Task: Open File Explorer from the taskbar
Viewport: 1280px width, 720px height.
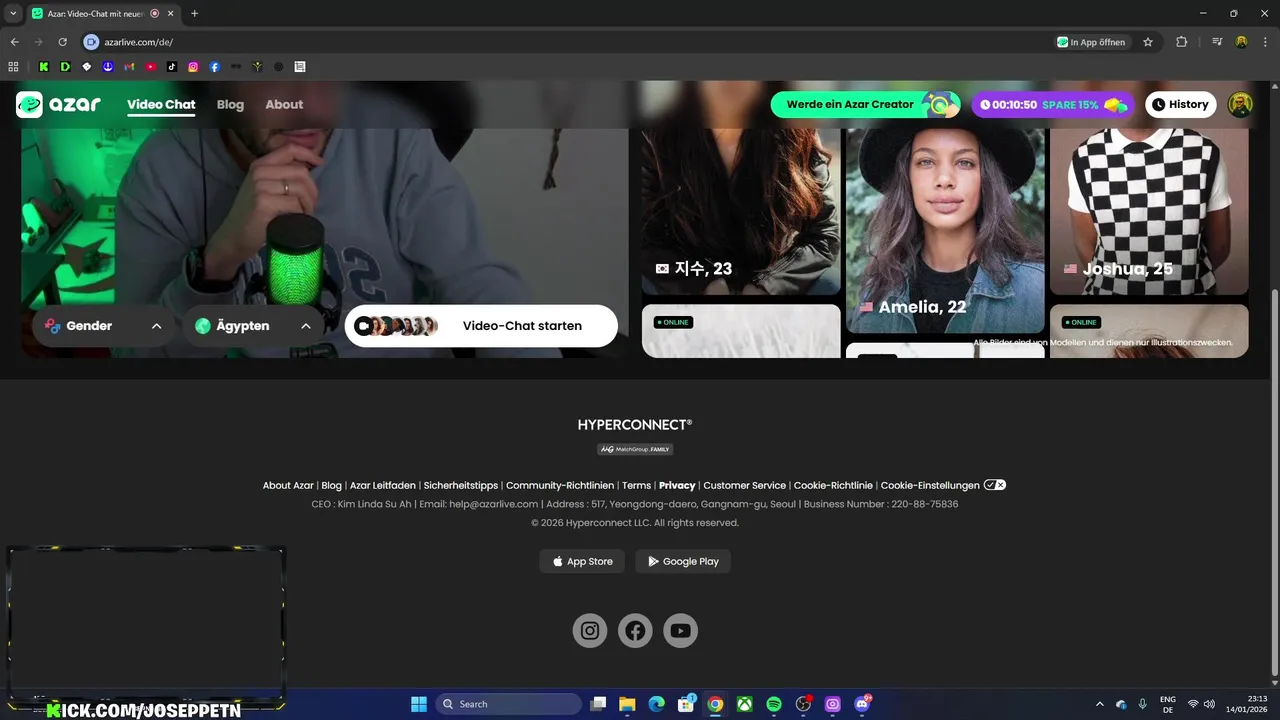Action: click(627, 704)
